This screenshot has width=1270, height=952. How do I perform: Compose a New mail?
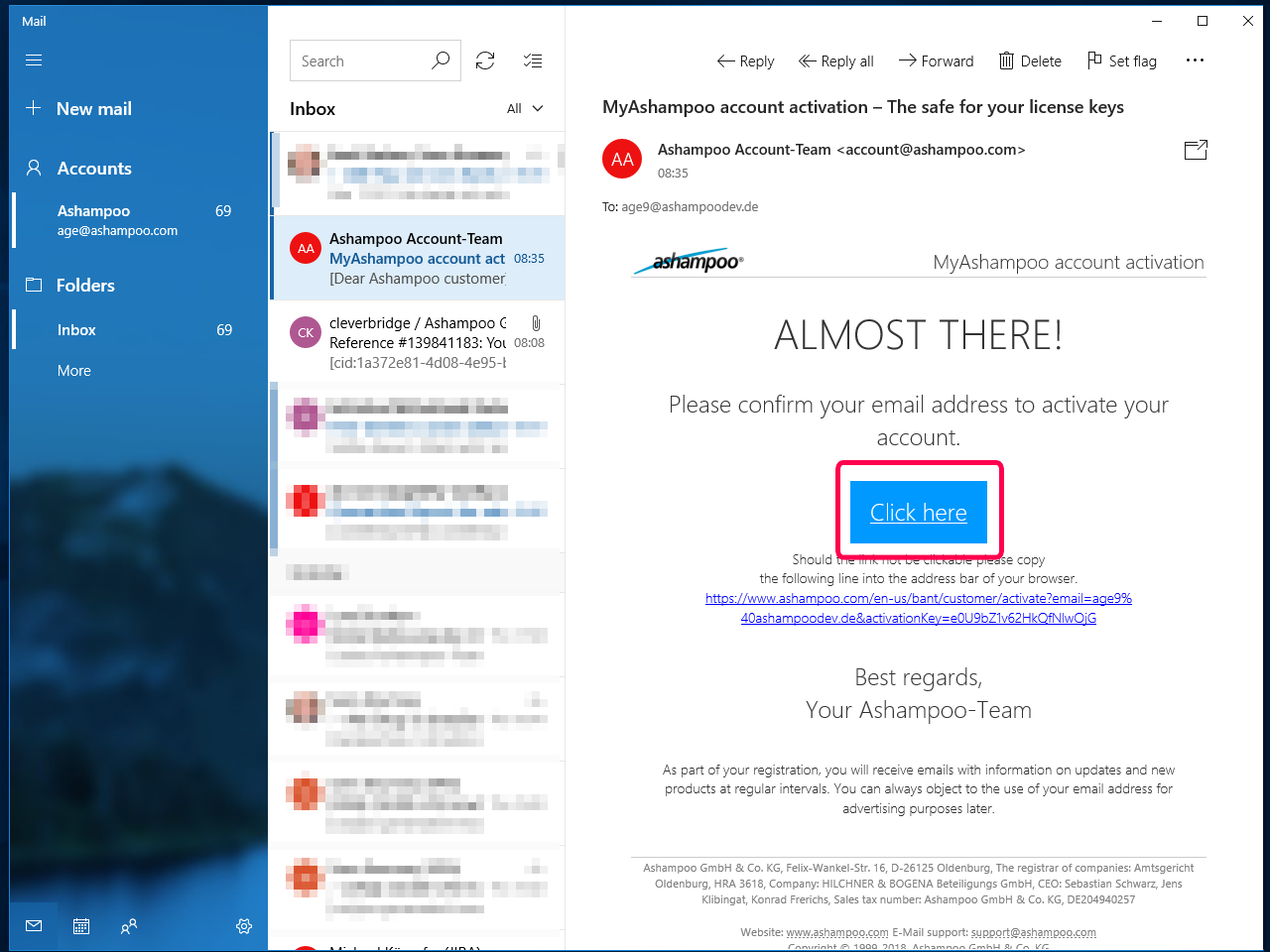coord(79,109)
